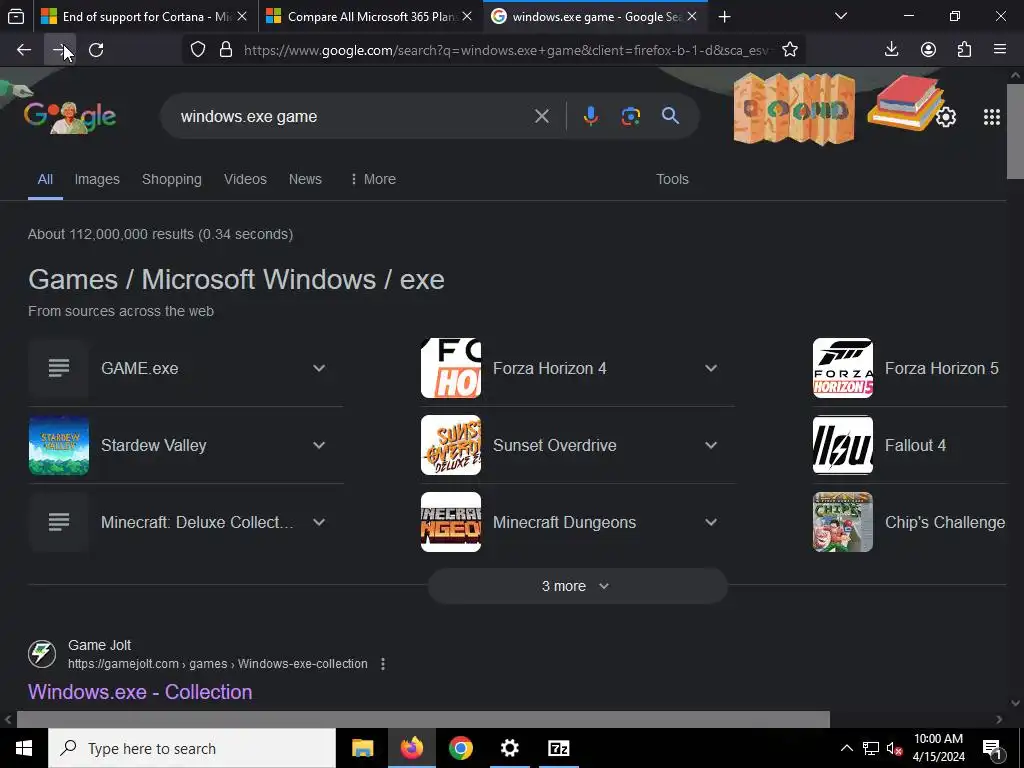This screenshot has height=768, width=1024.
Task: Select the News search tab
Action: tap(305, 179)
